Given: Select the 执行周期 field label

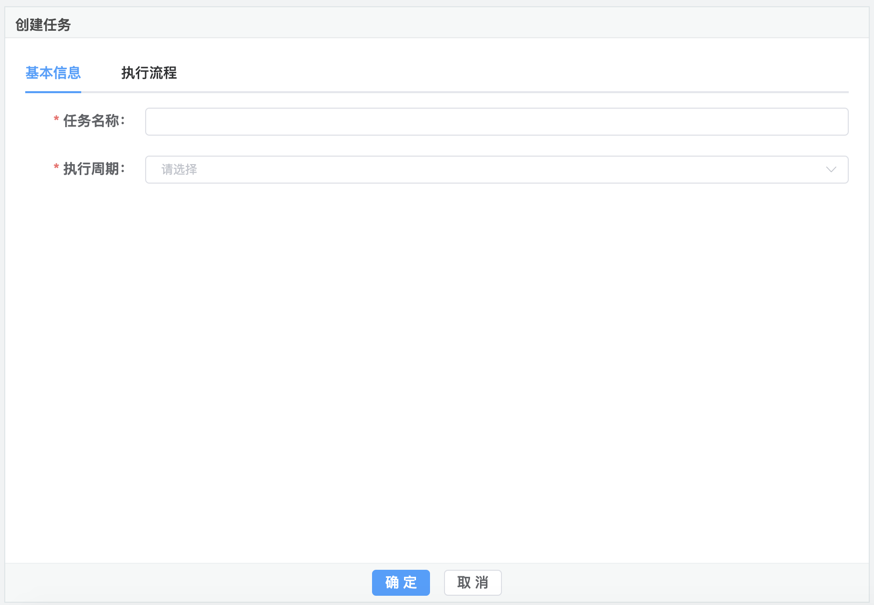Looking at the screenshot, I should click(x=94, y=168).
